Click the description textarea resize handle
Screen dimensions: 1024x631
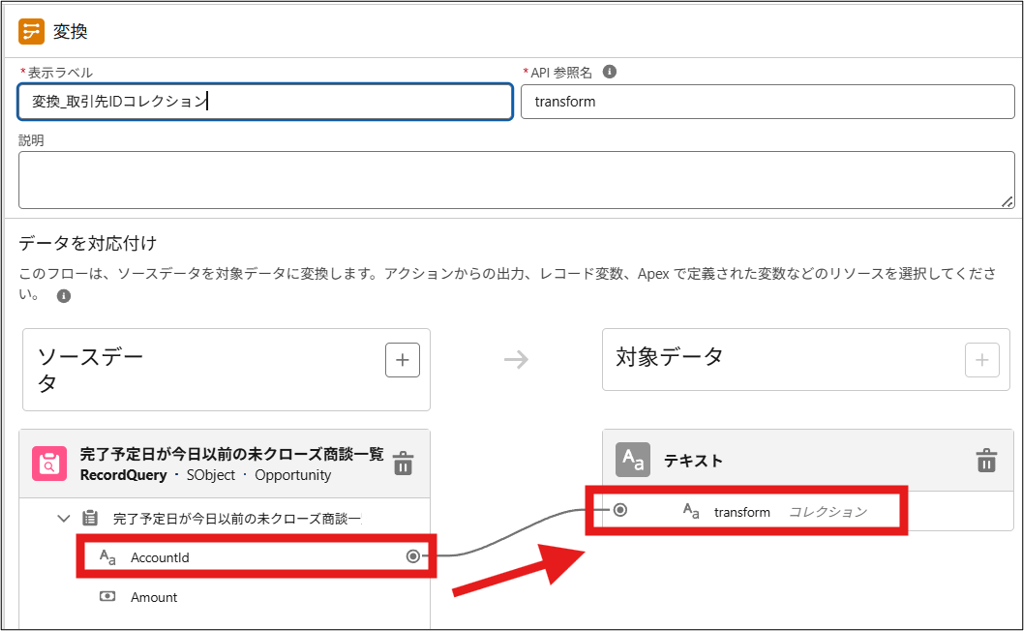pyautogui.click(x=1008, y=202)
